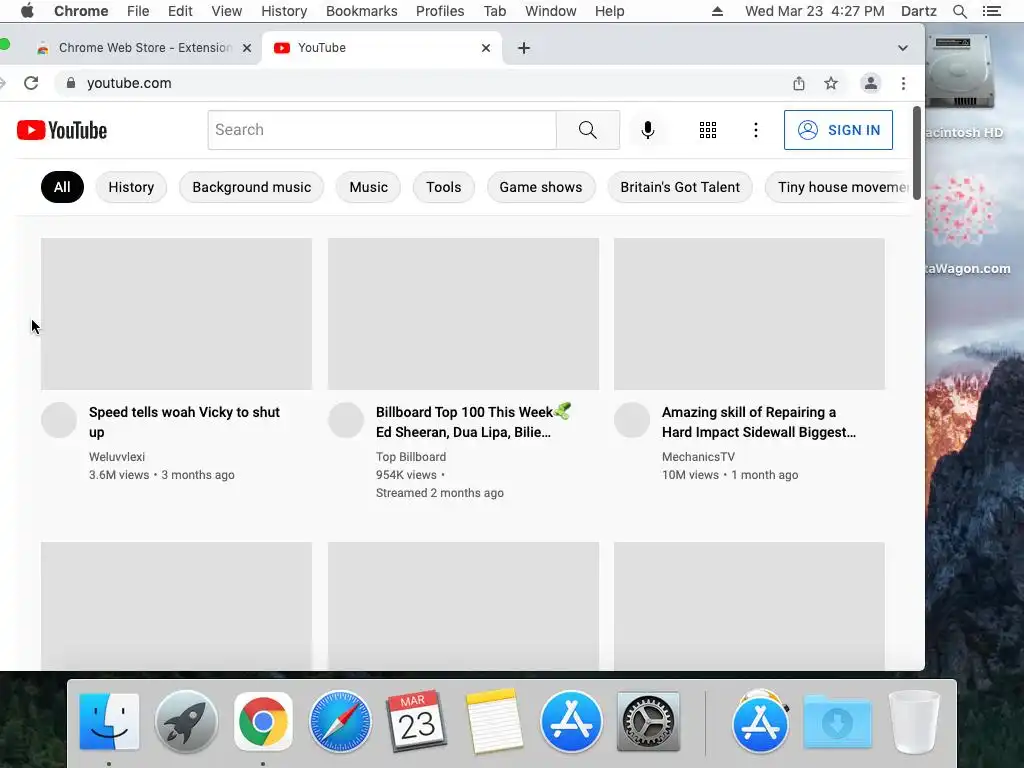The image size is (1024, 768).
Task: Close the Chrome Web Store tab
Action: (247, 48)
